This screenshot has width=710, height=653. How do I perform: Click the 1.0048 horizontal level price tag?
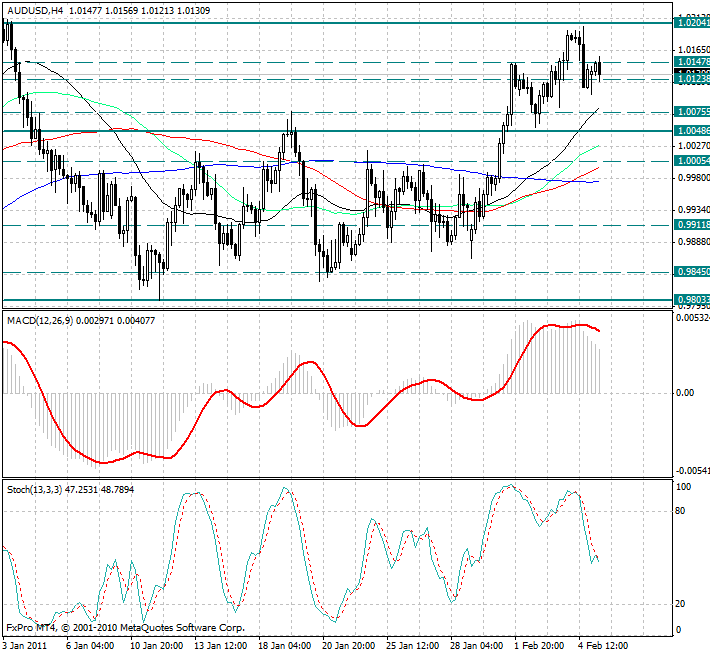pyautogui.click(x=692, y=131)
